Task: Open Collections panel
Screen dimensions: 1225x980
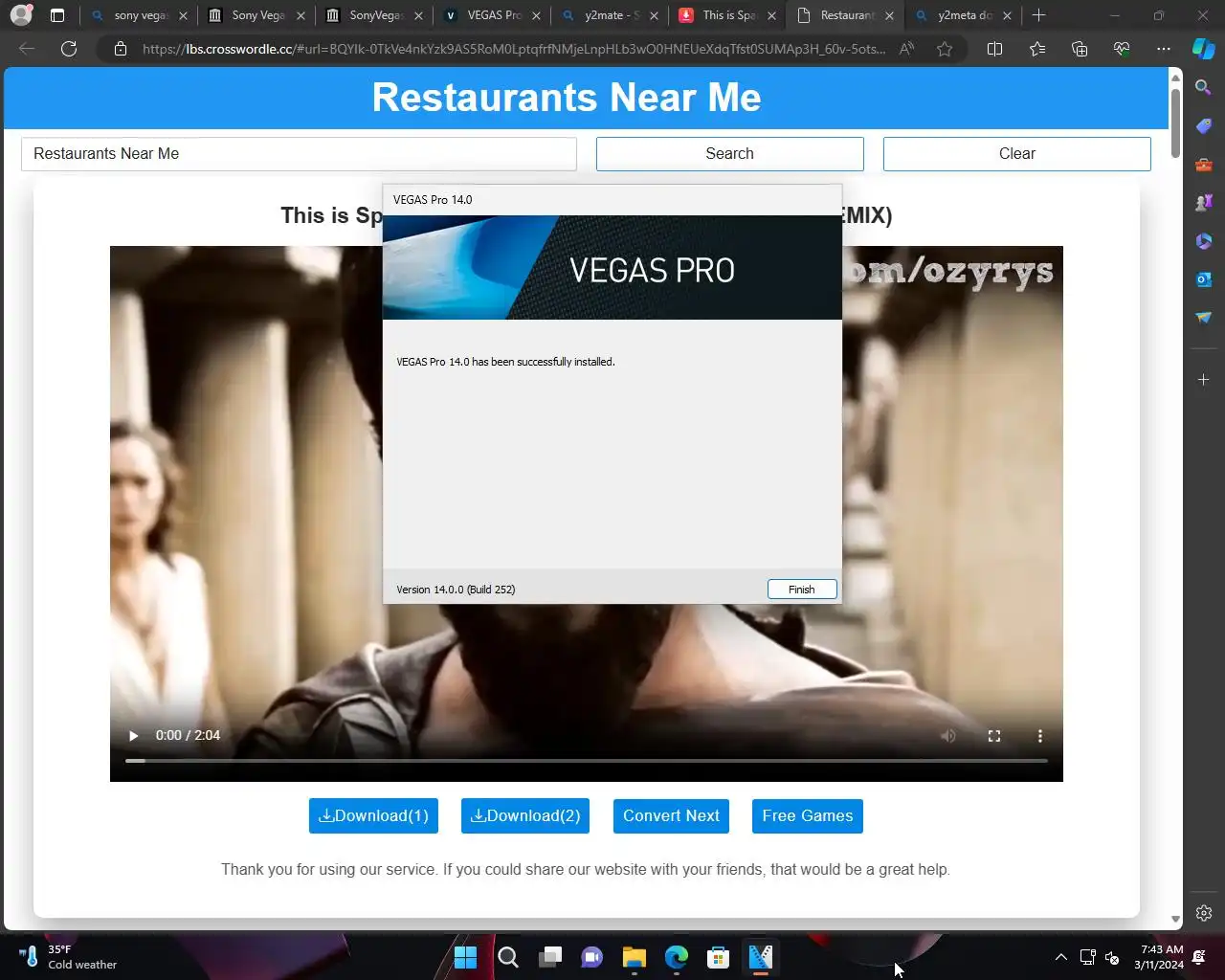Action: 1080,49
